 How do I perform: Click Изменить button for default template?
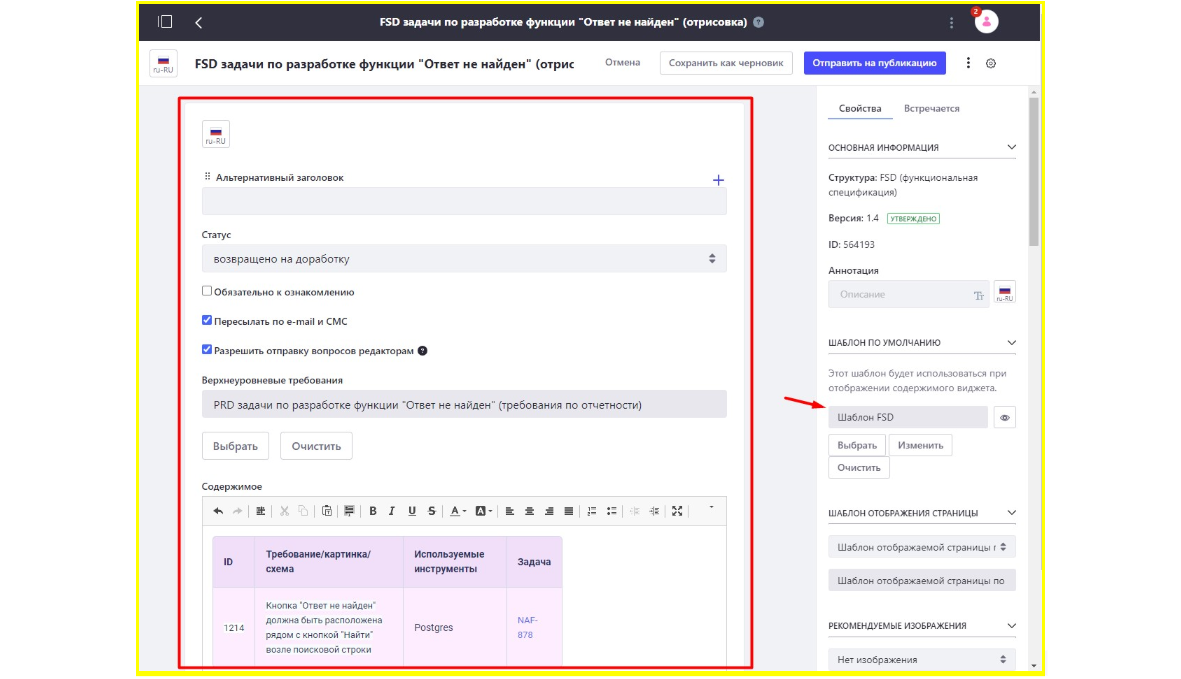click(x=920, y=445)
